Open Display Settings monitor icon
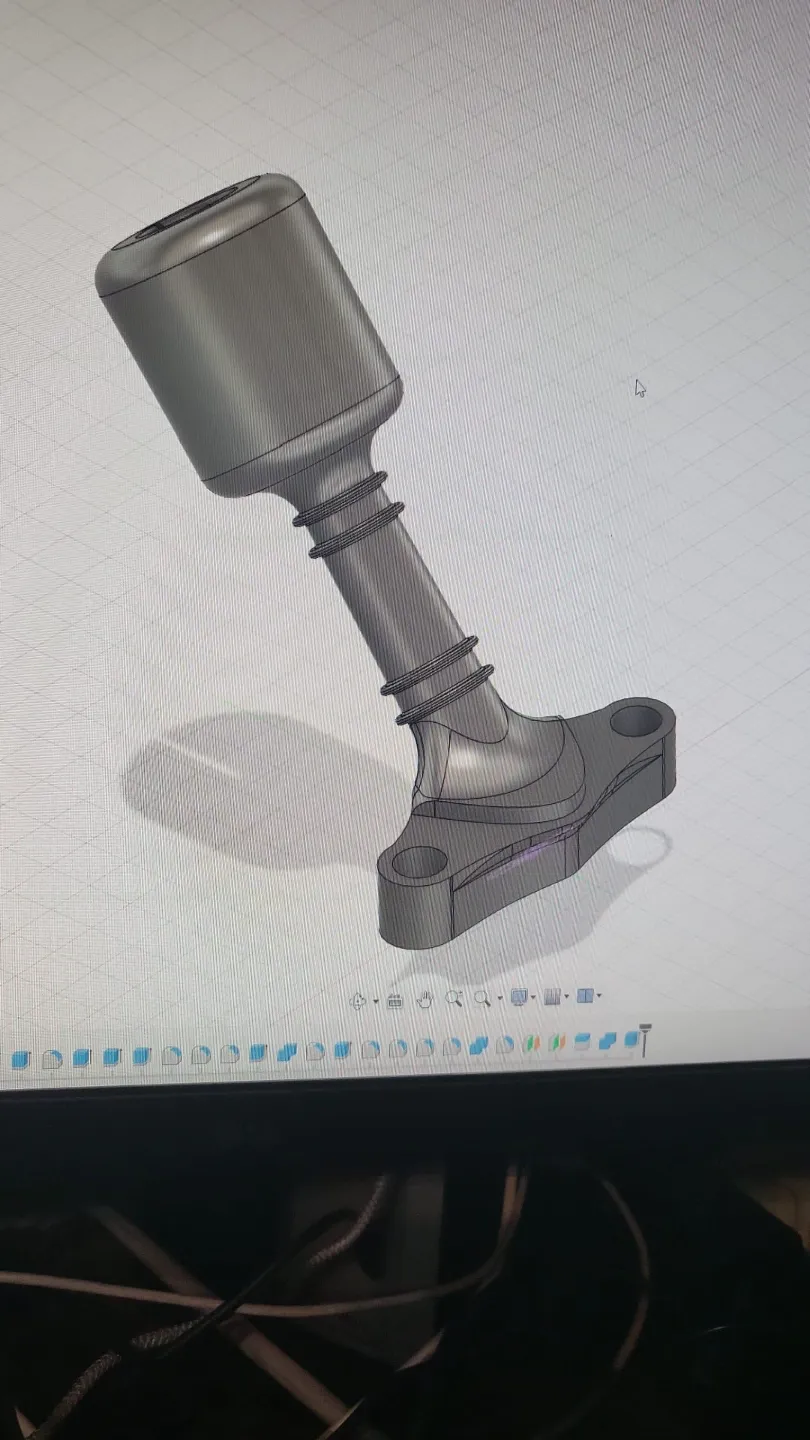The height and width of the screenshot is (1440, 810). point(518,997)
